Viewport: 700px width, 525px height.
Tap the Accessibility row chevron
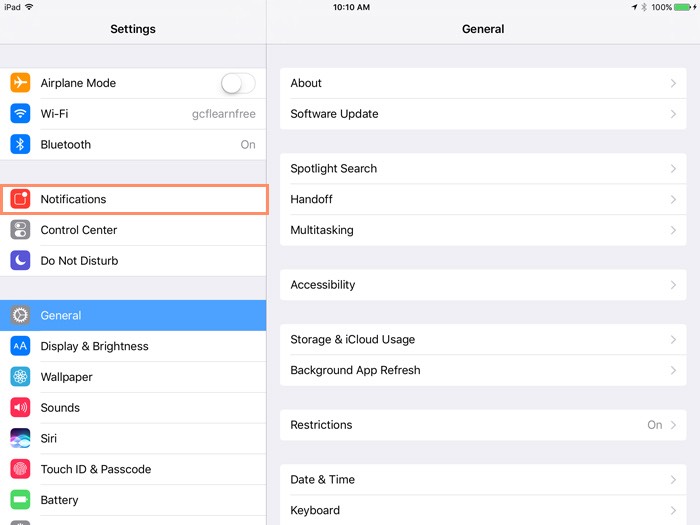[x=673, y=285]
